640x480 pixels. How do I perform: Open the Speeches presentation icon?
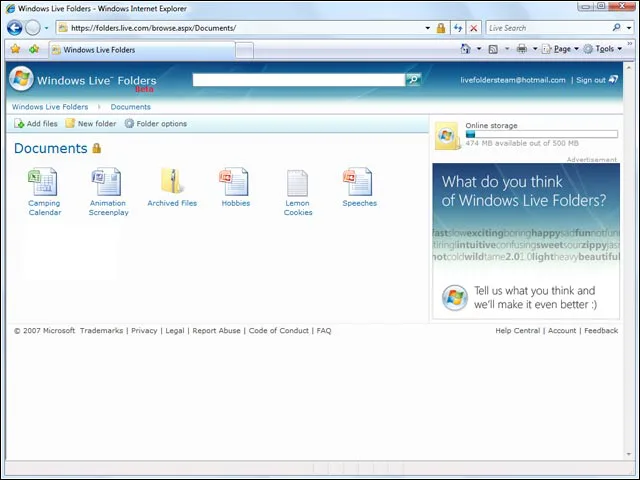[358, 182]
